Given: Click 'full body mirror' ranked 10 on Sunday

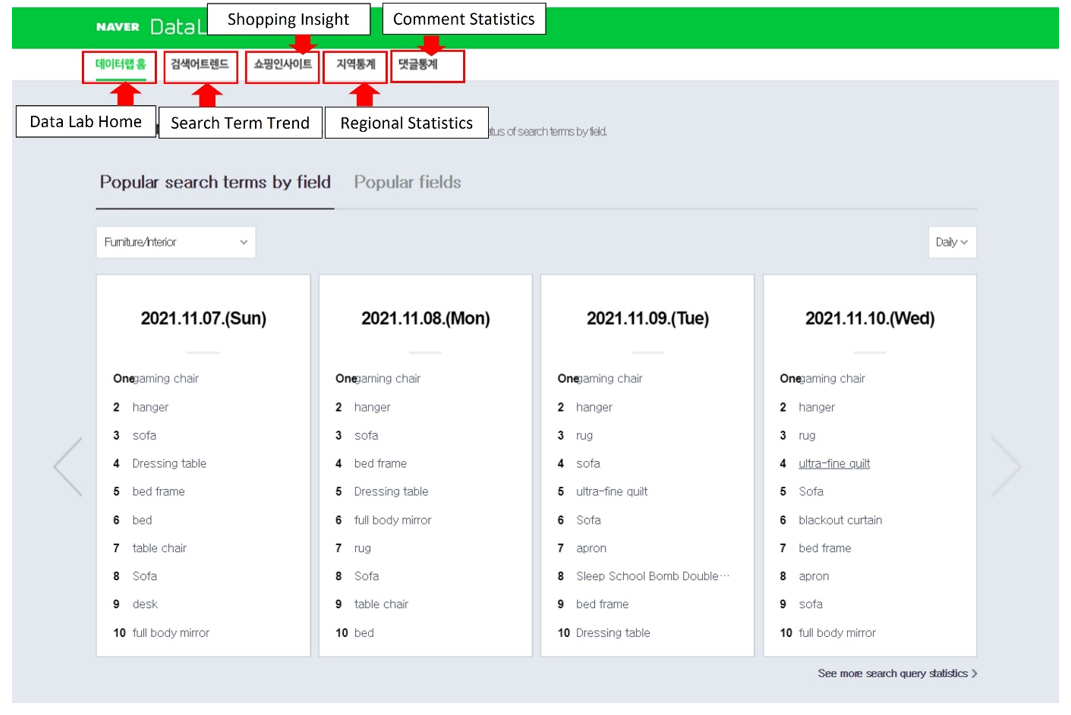Looking at the screenshot, I should [x=171, y=633].
